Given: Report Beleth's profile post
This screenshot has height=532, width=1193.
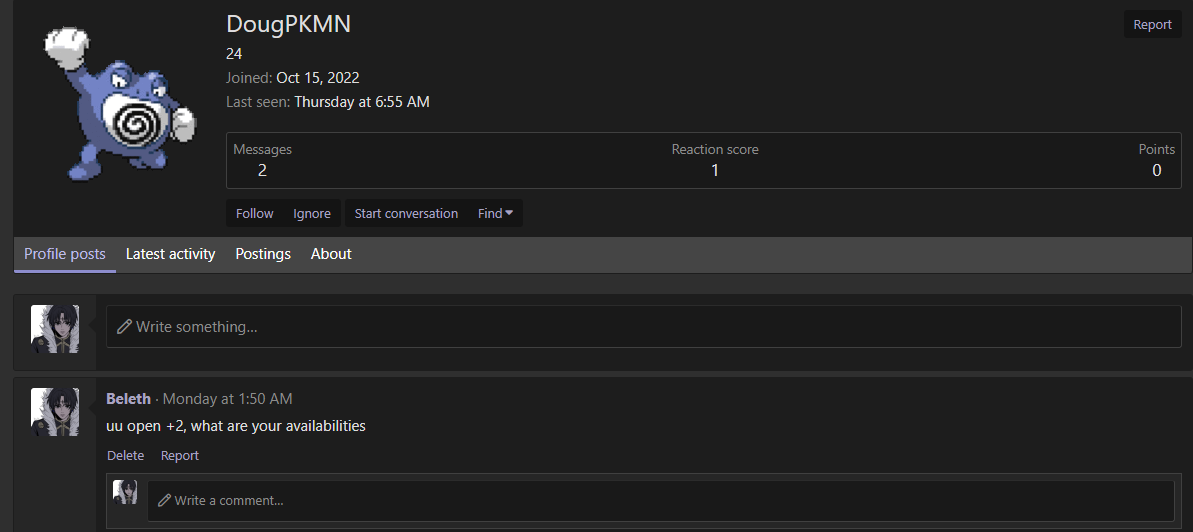Looking at the screenshot, I should click(180, 455).
